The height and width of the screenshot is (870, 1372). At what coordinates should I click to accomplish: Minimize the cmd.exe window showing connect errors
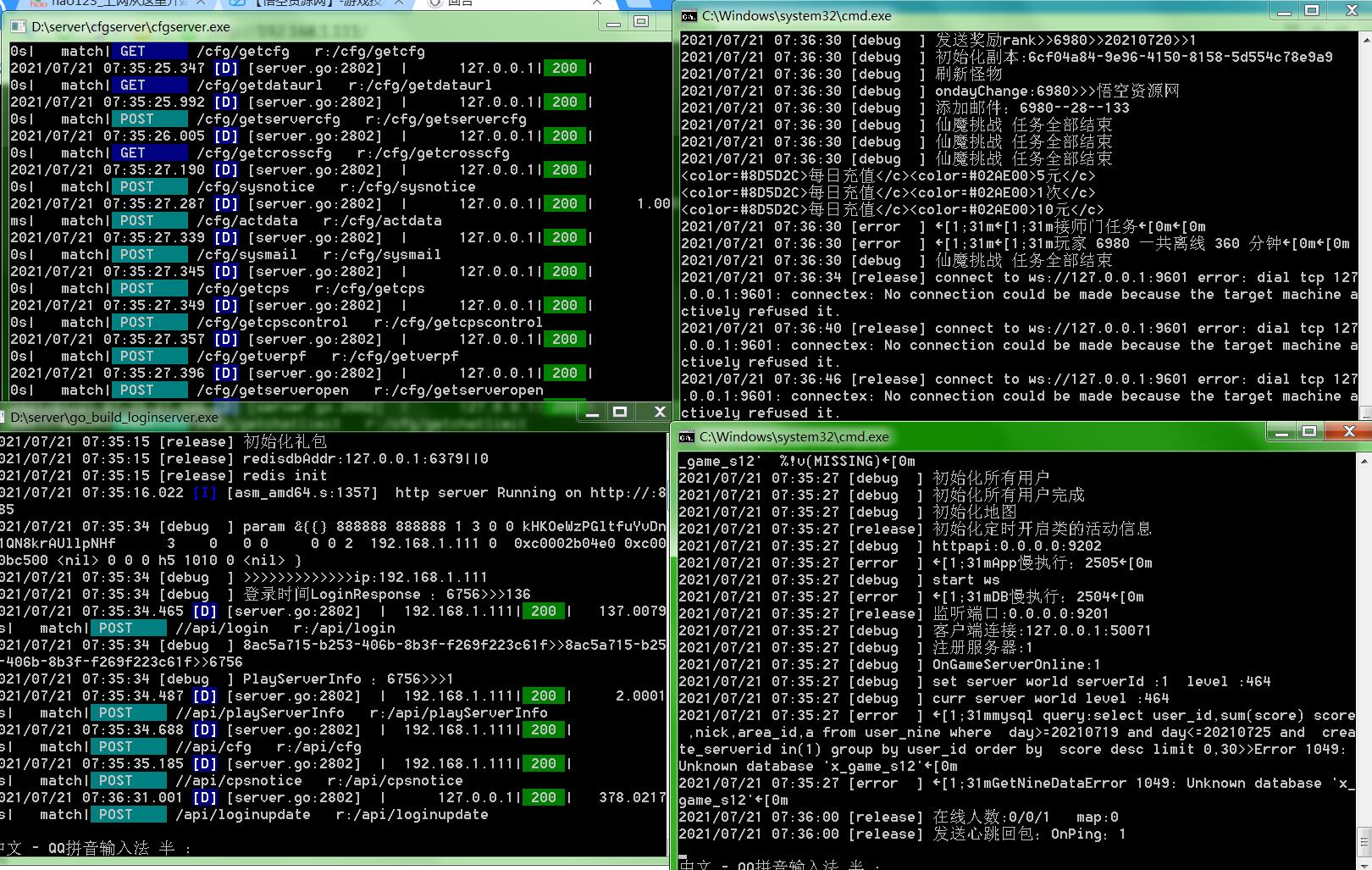click(x=1286, y=12)
